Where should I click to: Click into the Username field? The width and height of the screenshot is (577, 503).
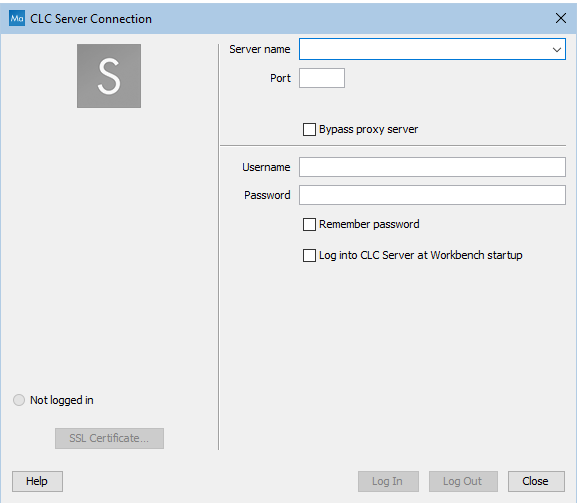tap(432, 167)
